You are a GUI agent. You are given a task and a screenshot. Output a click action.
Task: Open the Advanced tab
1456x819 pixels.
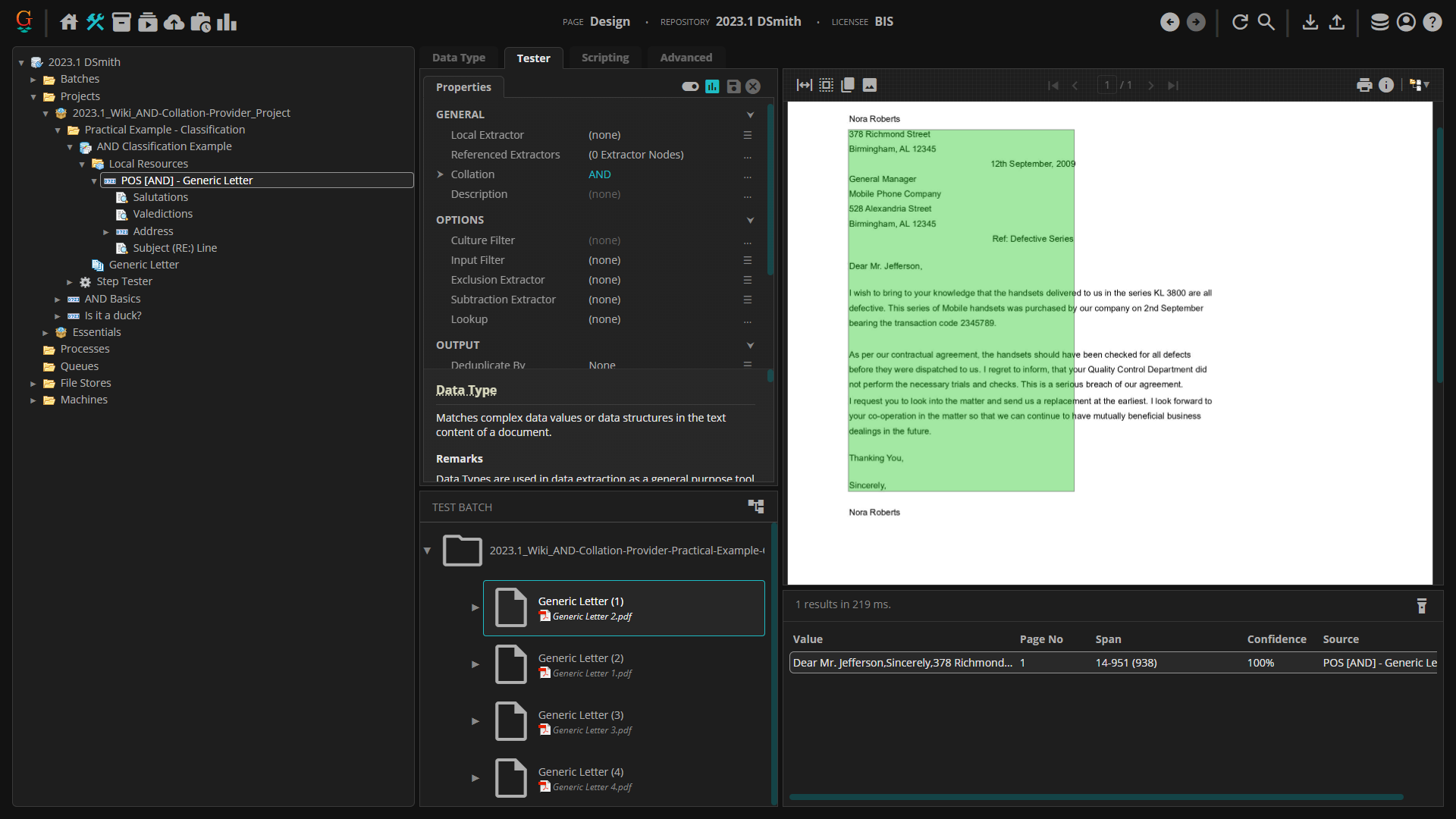coord(686,58)
